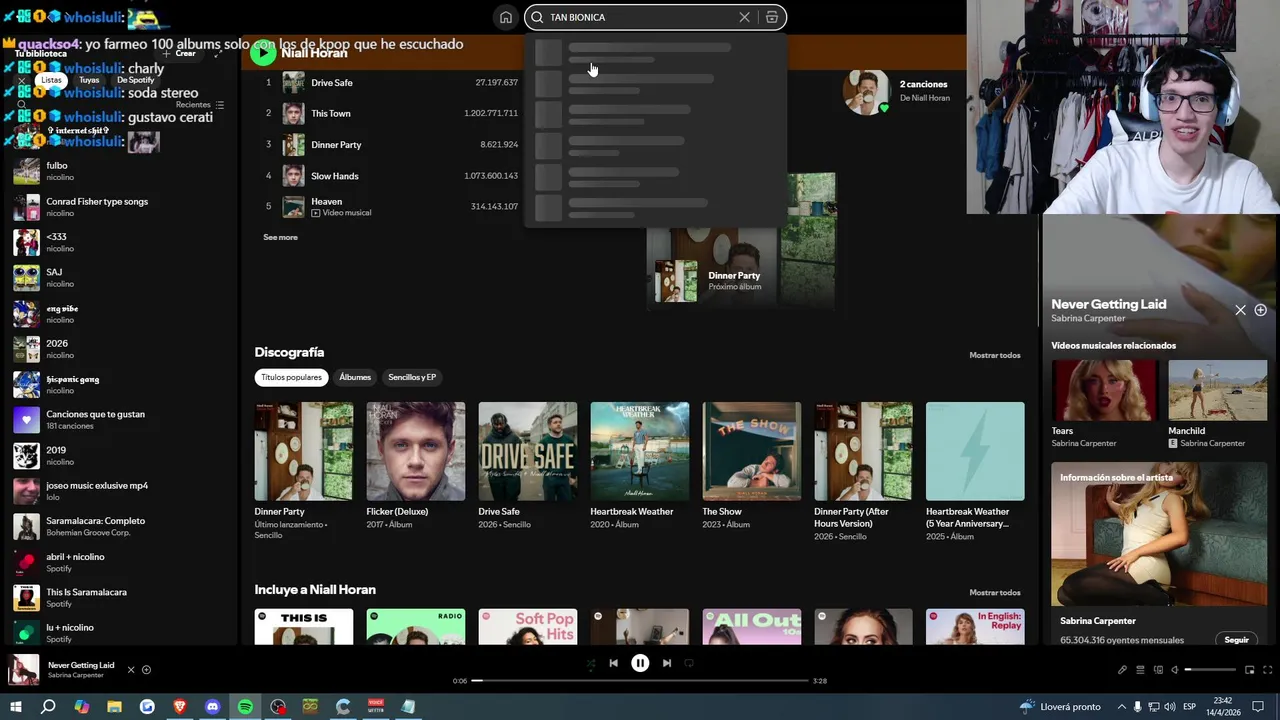Image resolution: width=1280 pixels, height=720 pixels.
Task: Select the Heaven video musical track
Action: [x=392, y=207]
